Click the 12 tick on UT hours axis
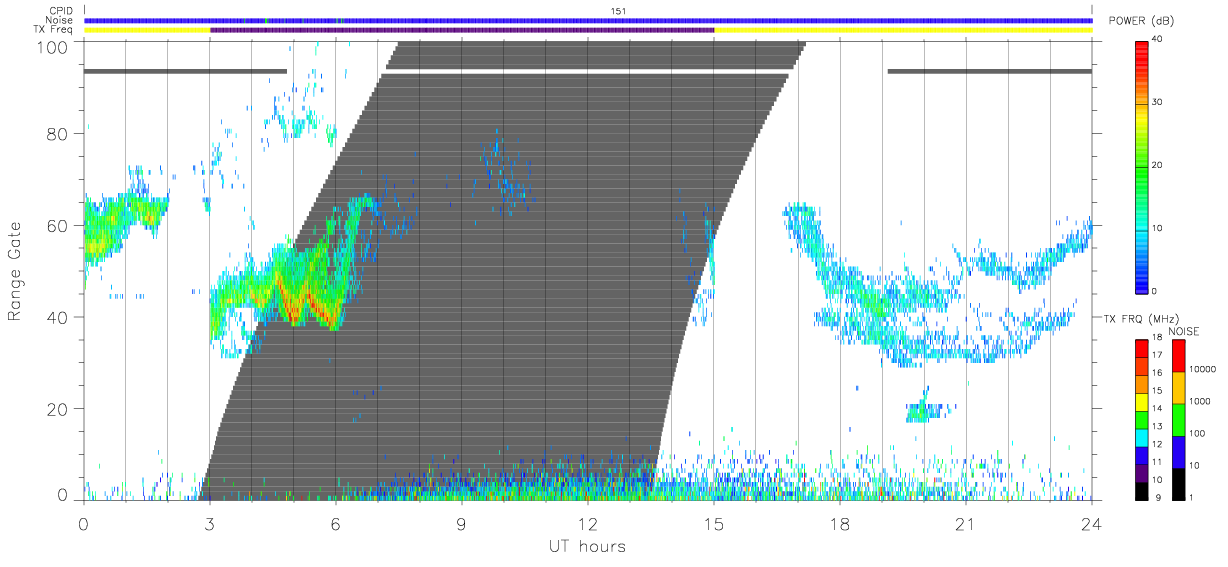 point(587,524)
